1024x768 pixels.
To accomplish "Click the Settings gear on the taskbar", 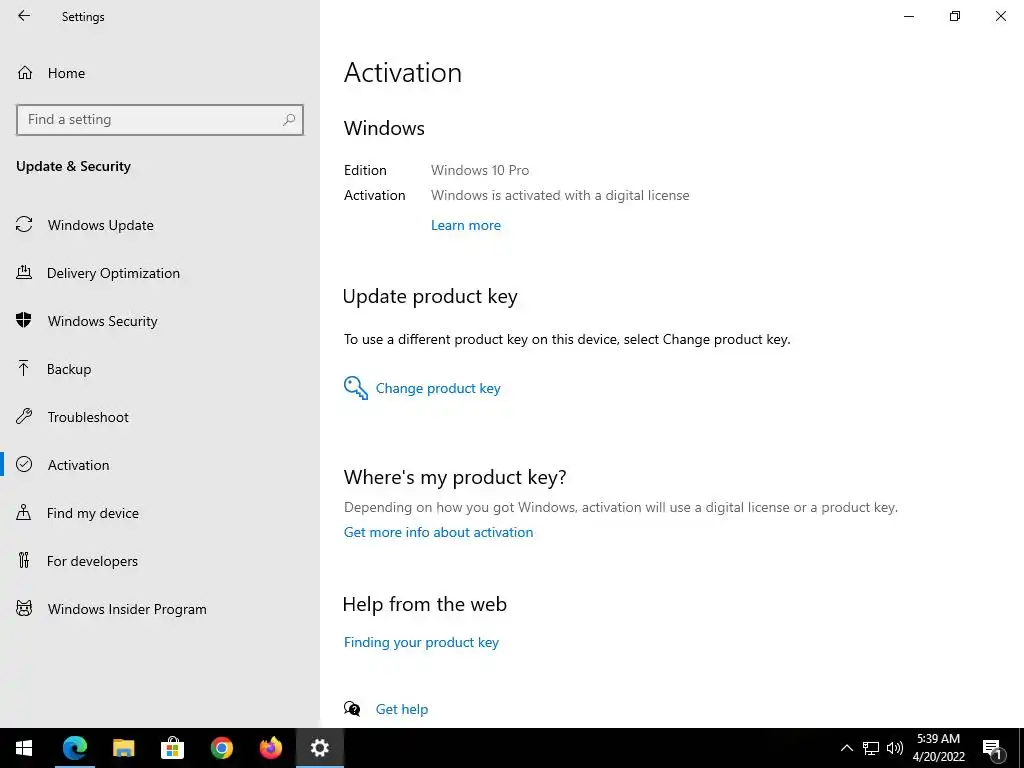I will (319, 748).
